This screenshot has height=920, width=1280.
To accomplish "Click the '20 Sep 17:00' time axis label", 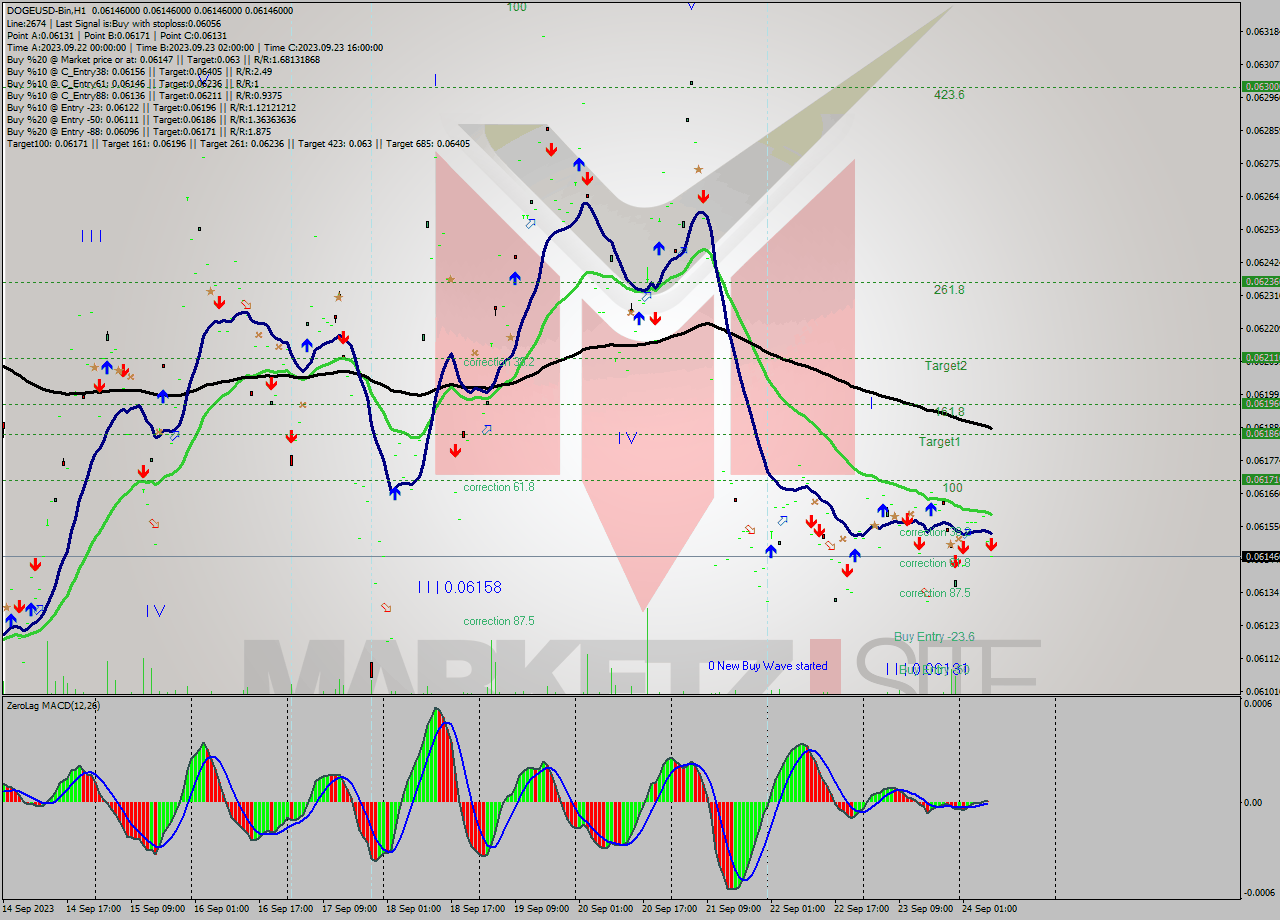I will (669, 909).
